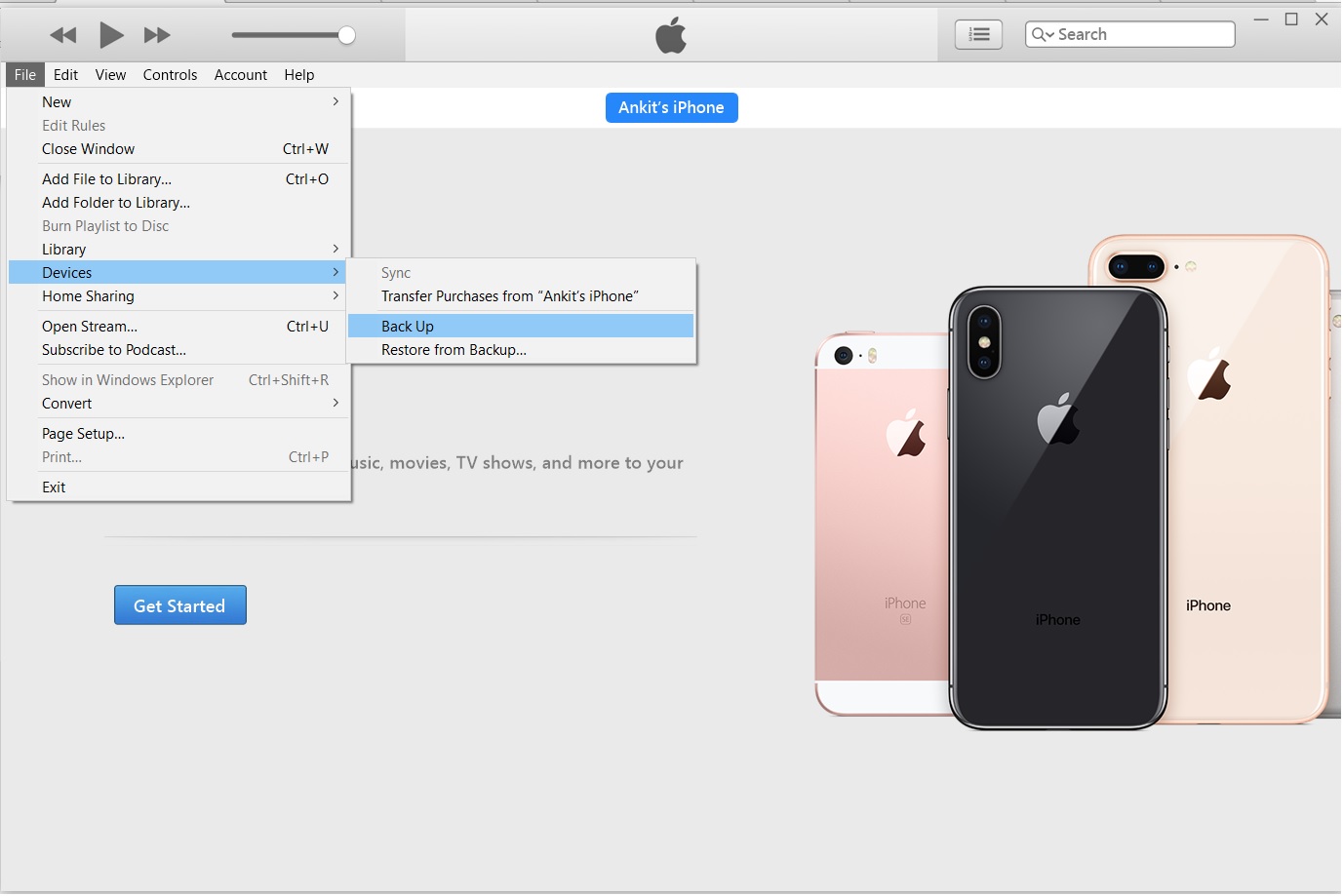1343x896 pixels.
Task: Click the Apple logo in the header
Action: coord(671,35)
